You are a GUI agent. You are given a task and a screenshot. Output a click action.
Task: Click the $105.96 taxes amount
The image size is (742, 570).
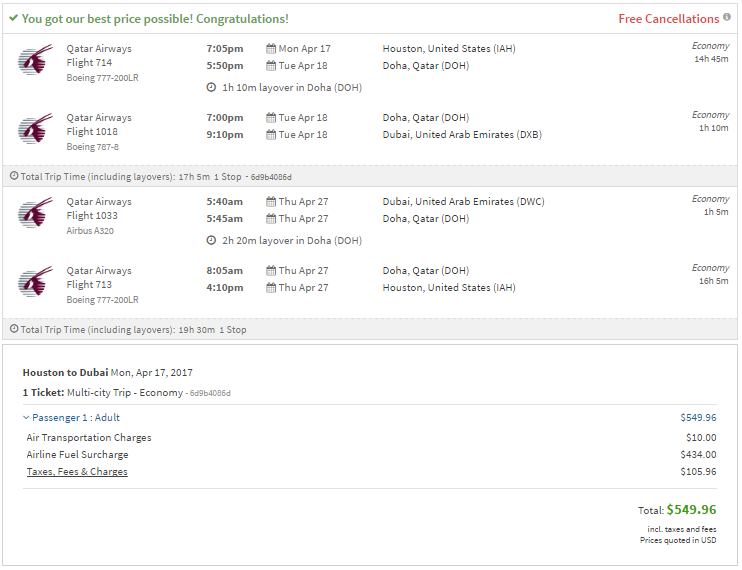(x=698, y=472)
